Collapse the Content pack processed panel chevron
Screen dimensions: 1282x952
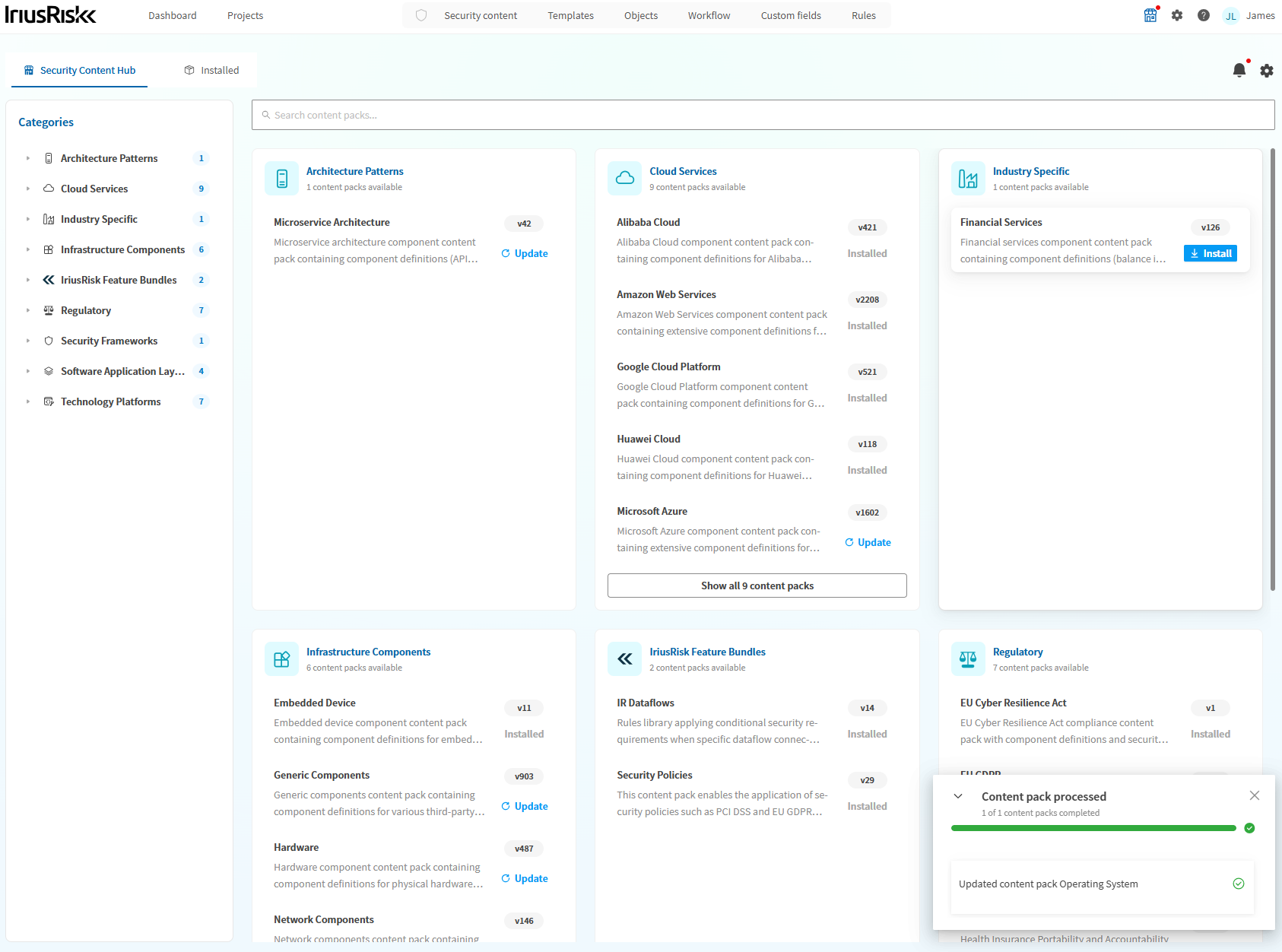[958, 796]
